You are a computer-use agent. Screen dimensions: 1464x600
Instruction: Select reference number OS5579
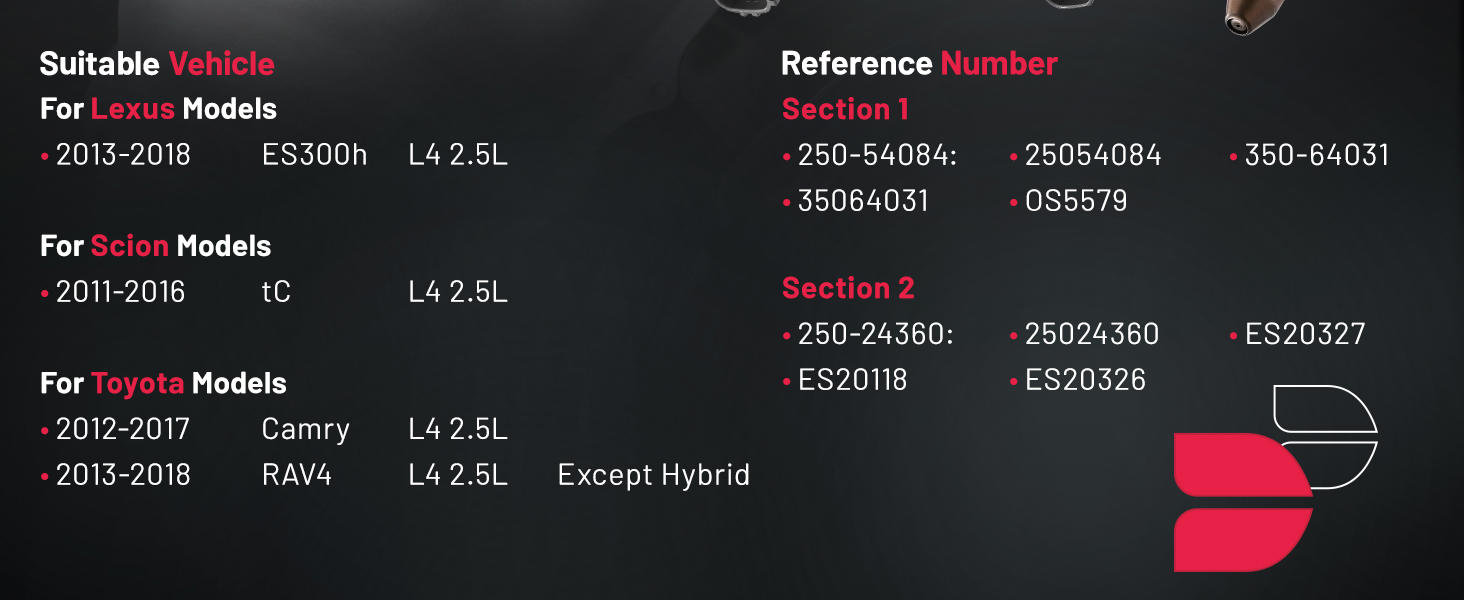point(1076,201)
